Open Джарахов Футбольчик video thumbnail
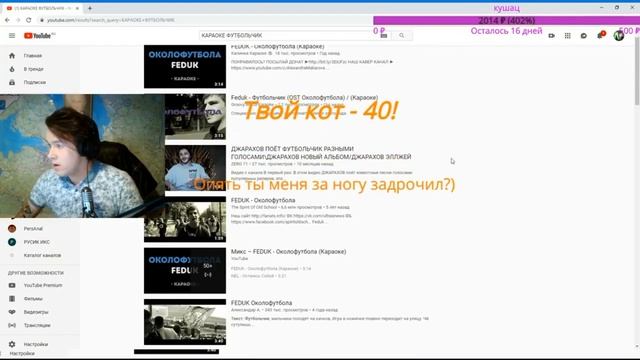The width and height of the screenshot is (640, 360). coord(196,168)
